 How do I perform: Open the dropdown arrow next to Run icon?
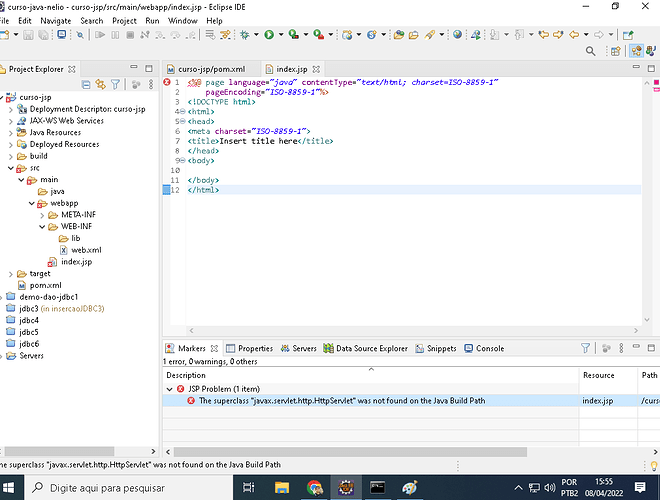pyautogui.click(x=281, y=35)
